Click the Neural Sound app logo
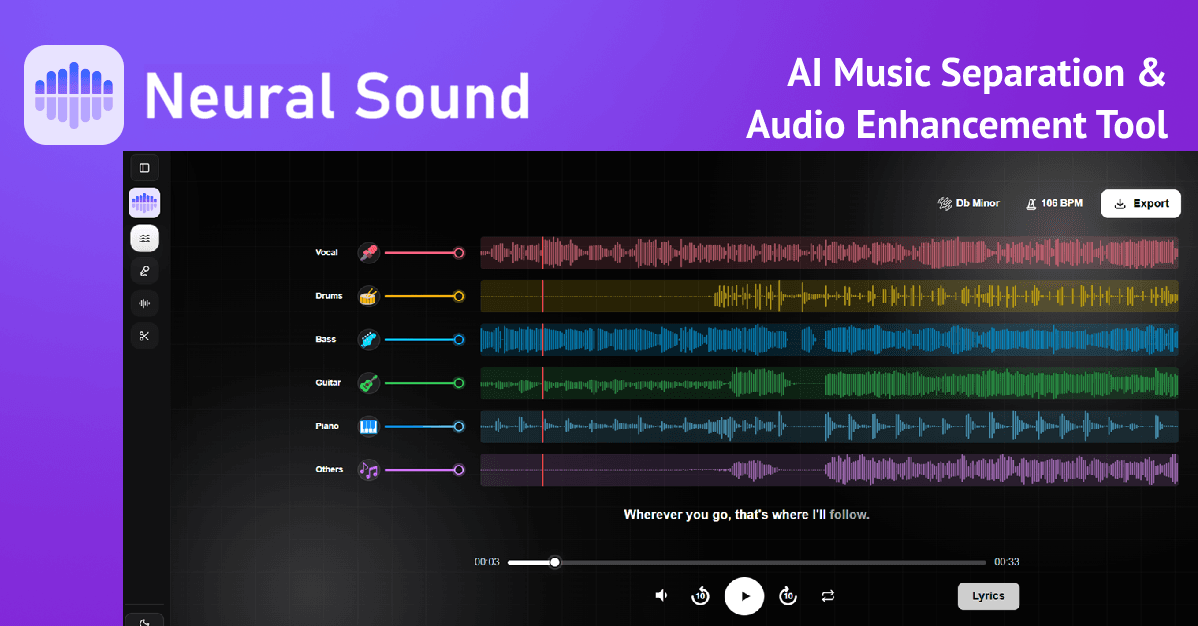 [74, 95]
